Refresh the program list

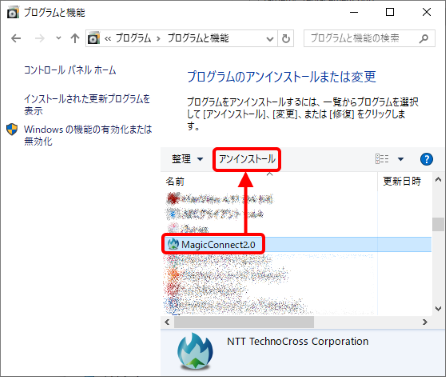coord(286,39)
